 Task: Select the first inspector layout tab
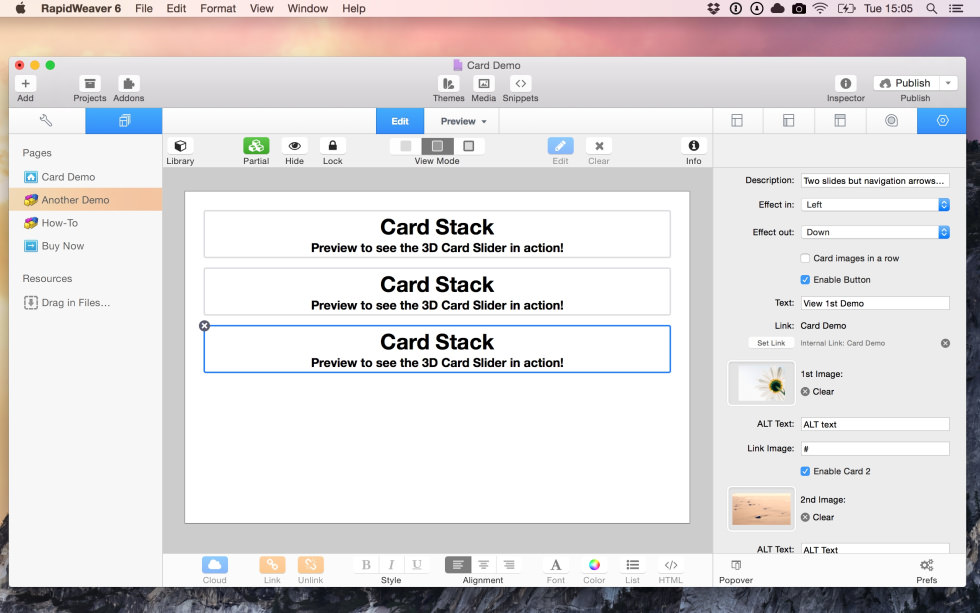click(738, 121)
